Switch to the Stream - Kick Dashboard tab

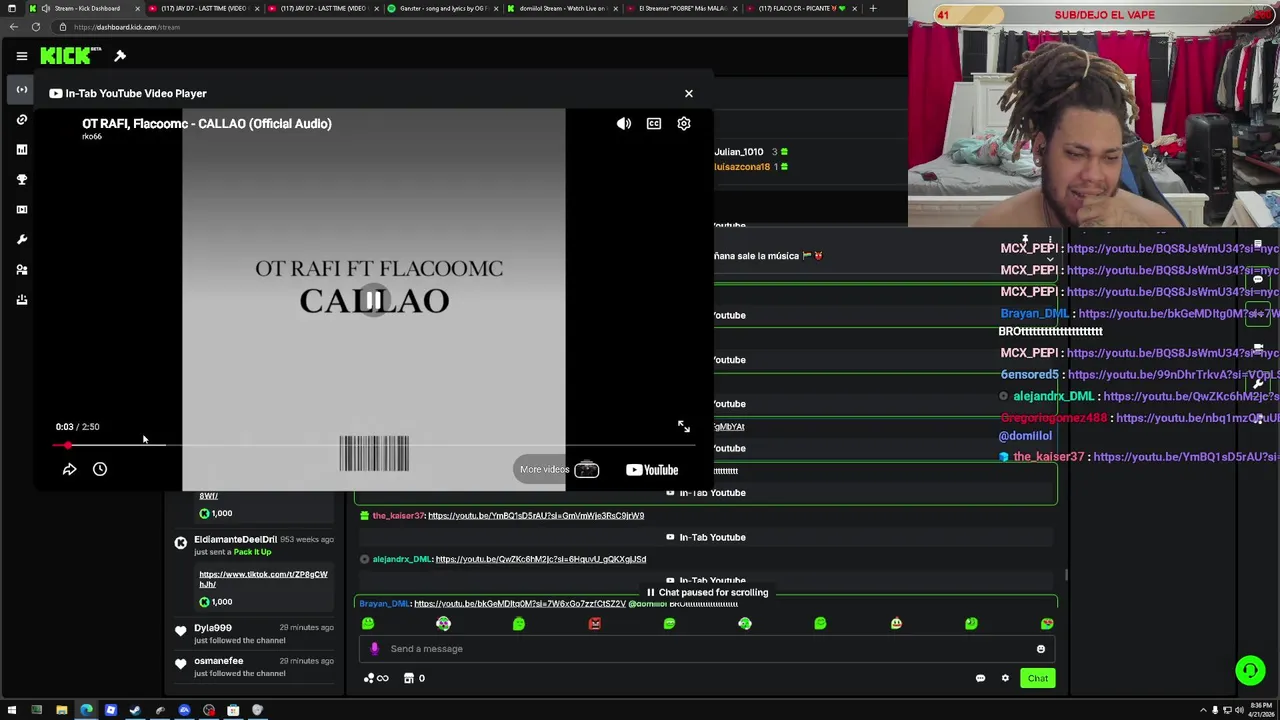85,8
